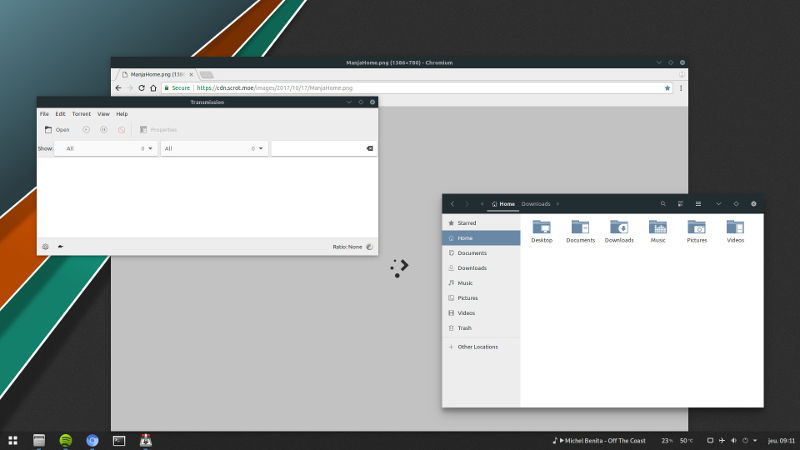Click the Chromium address bar URL
Image resolution: width=800 pixels, height=450 pixels.
(274, 88)
